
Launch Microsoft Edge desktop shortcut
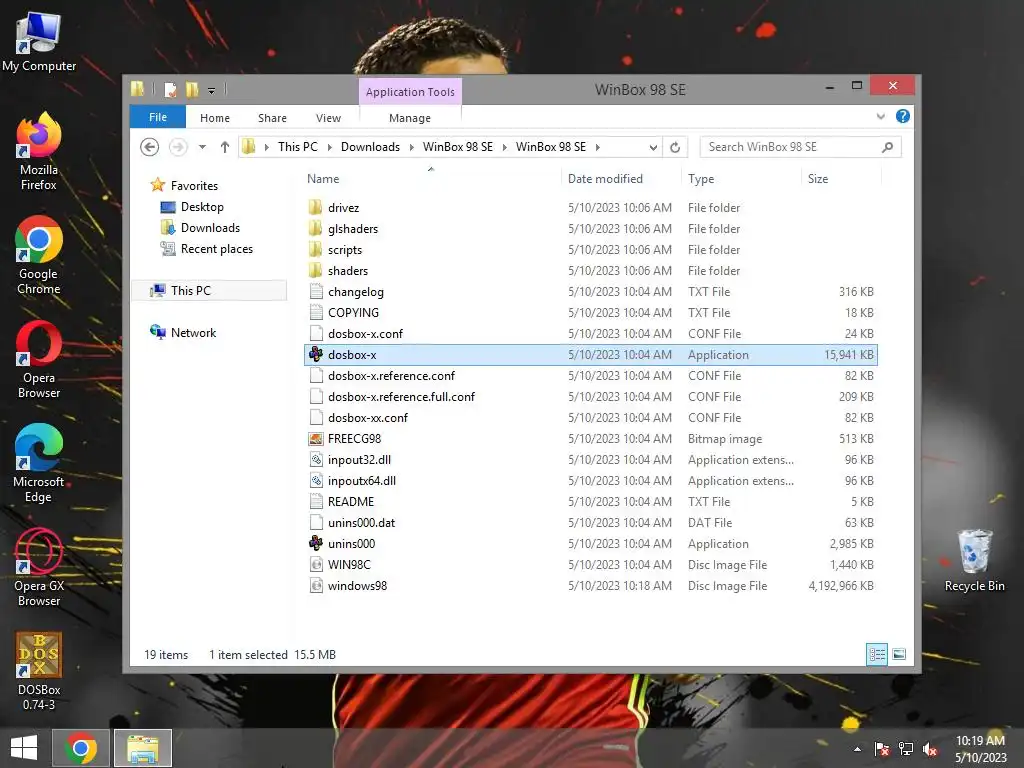[39, 463]
